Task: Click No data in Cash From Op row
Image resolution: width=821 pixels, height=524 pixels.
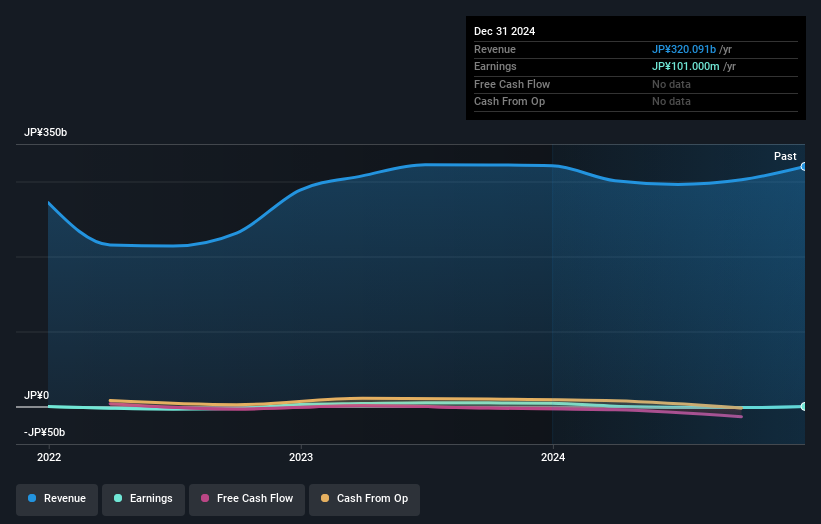Action: click(x=671, y=102)
